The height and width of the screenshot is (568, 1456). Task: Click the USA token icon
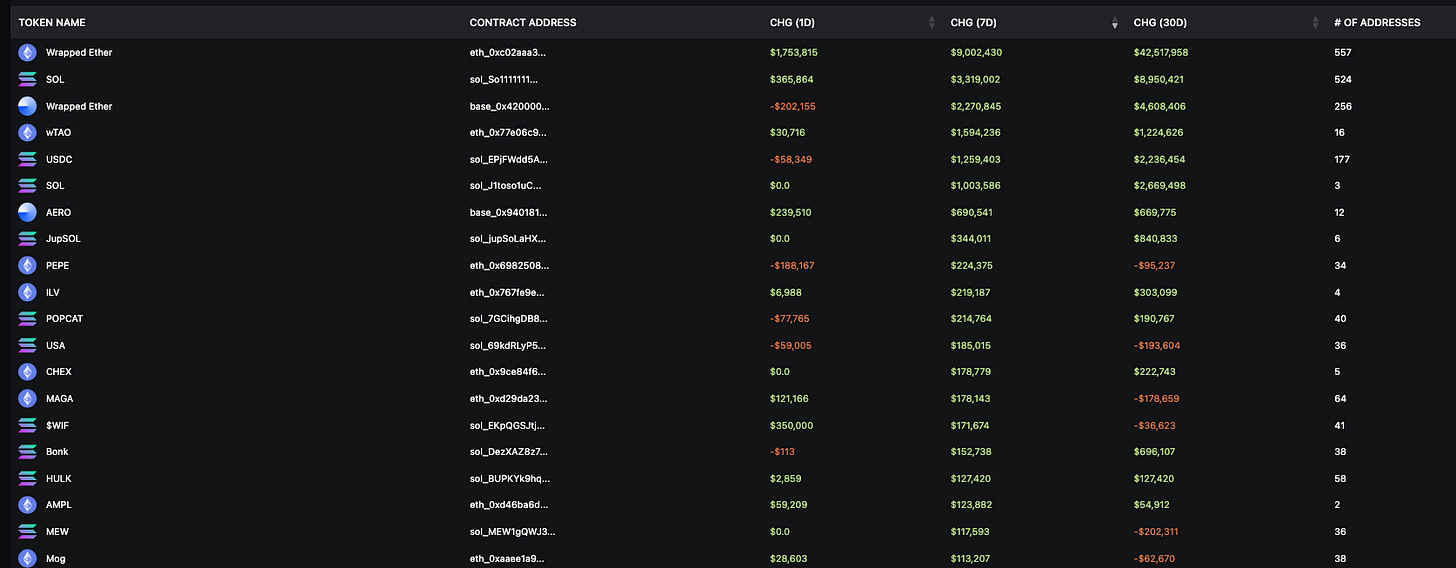[x=27, y=345]
